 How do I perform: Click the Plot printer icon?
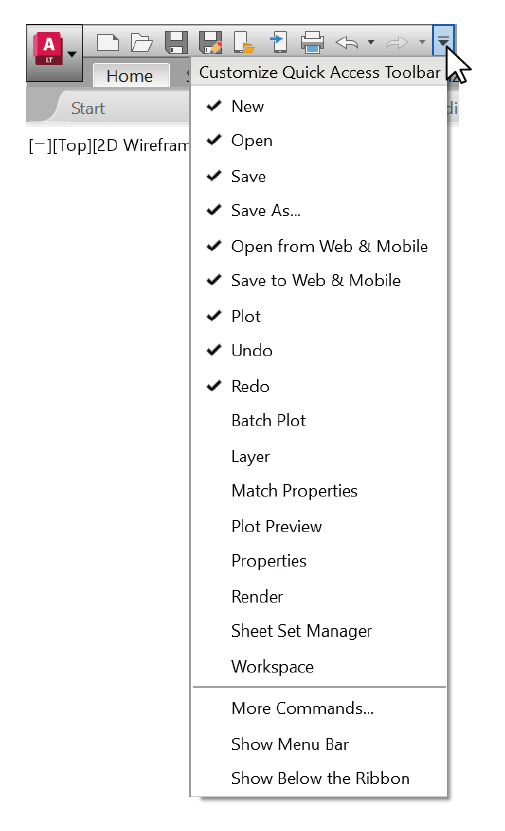coord(312,42)
